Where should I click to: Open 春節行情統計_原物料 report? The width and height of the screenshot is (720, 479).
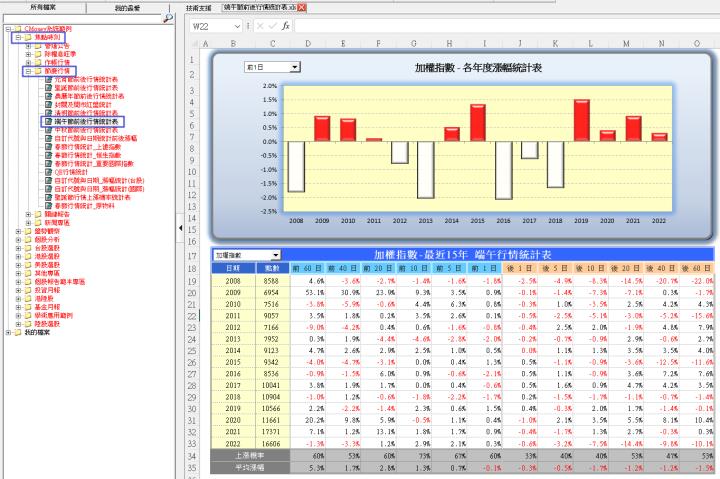point(84,206)
